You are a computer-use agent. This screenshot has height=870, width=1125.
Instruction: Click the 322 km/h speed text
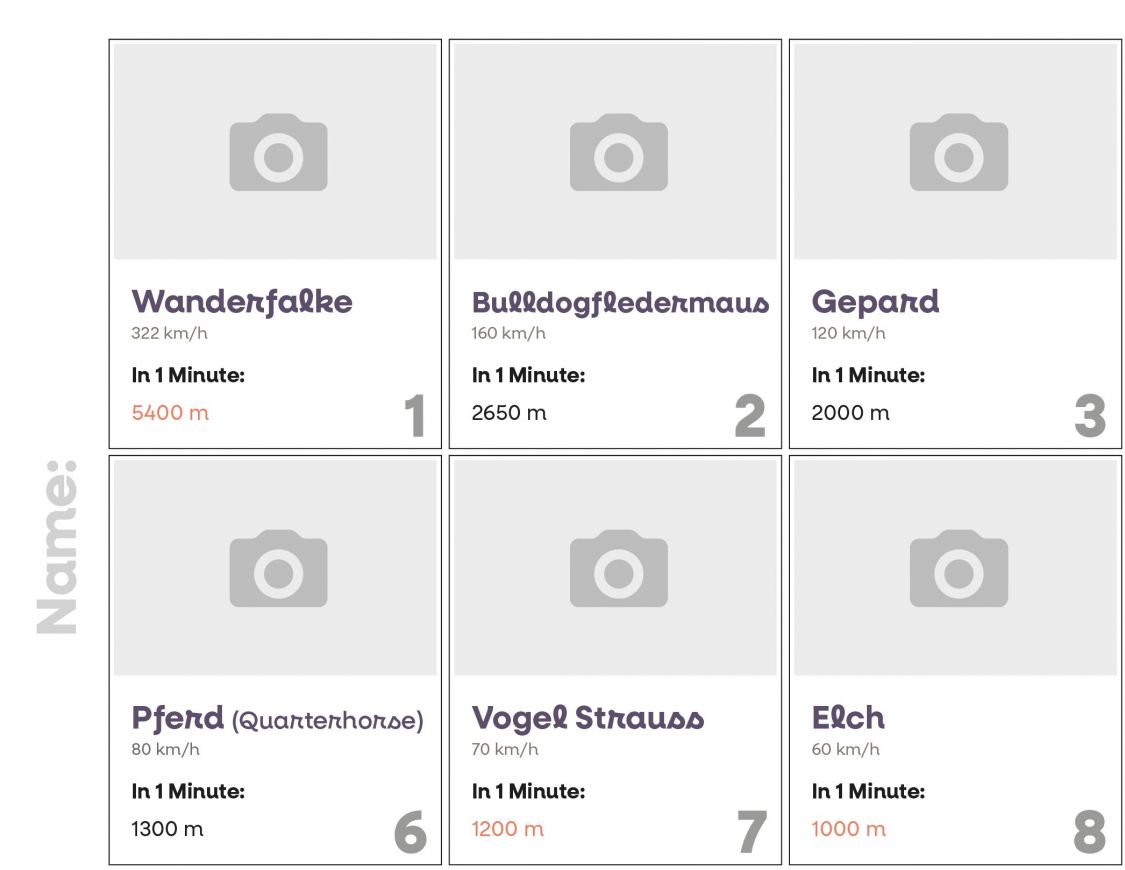[169, 333]
